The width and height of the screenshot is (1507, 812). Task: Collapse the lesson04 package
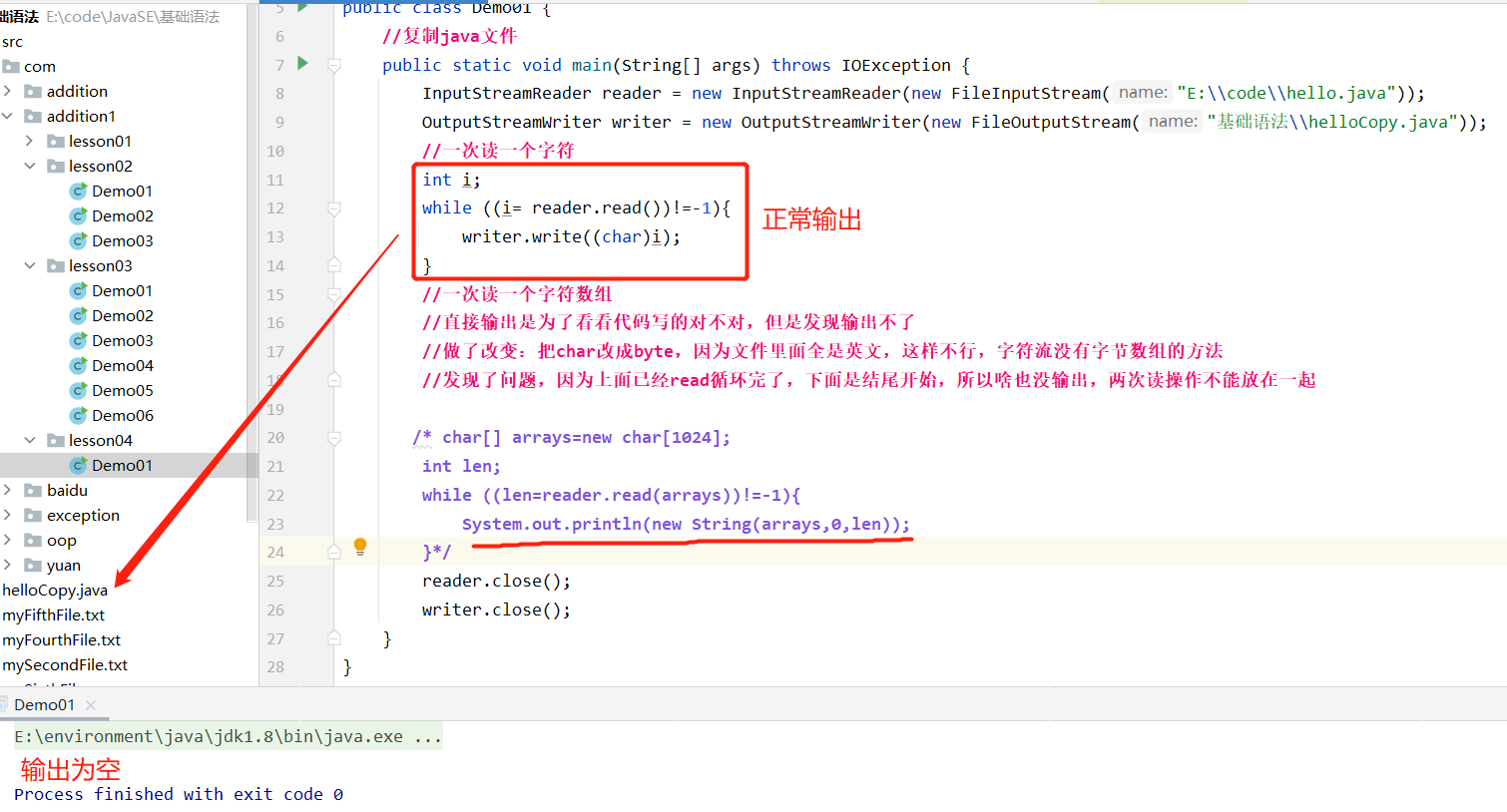[x=30, y=440]
